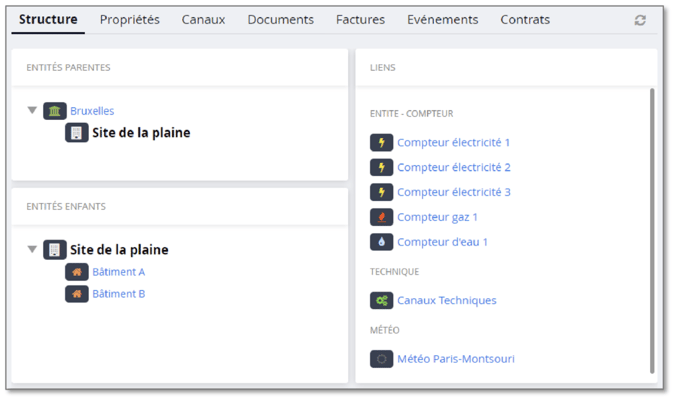688x400 pixels.
Task: Switch to the Propriétés tab
Action: coord(129,20)
